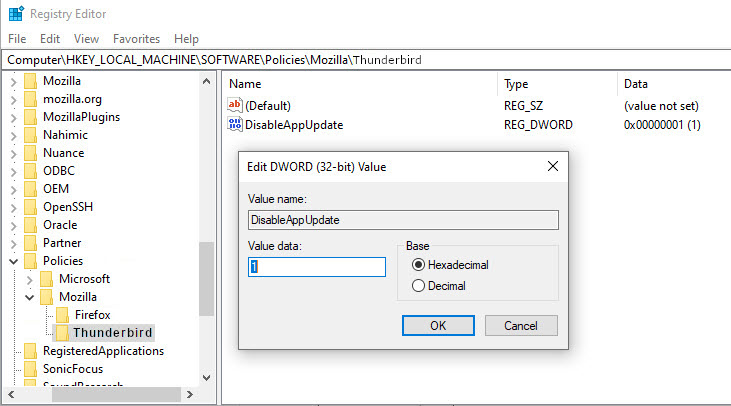This screenshot has width=731, height=406.
Task: Click the tree horizontal scroll right arrow
Action: pyautogui.click(x=189, y=394)
